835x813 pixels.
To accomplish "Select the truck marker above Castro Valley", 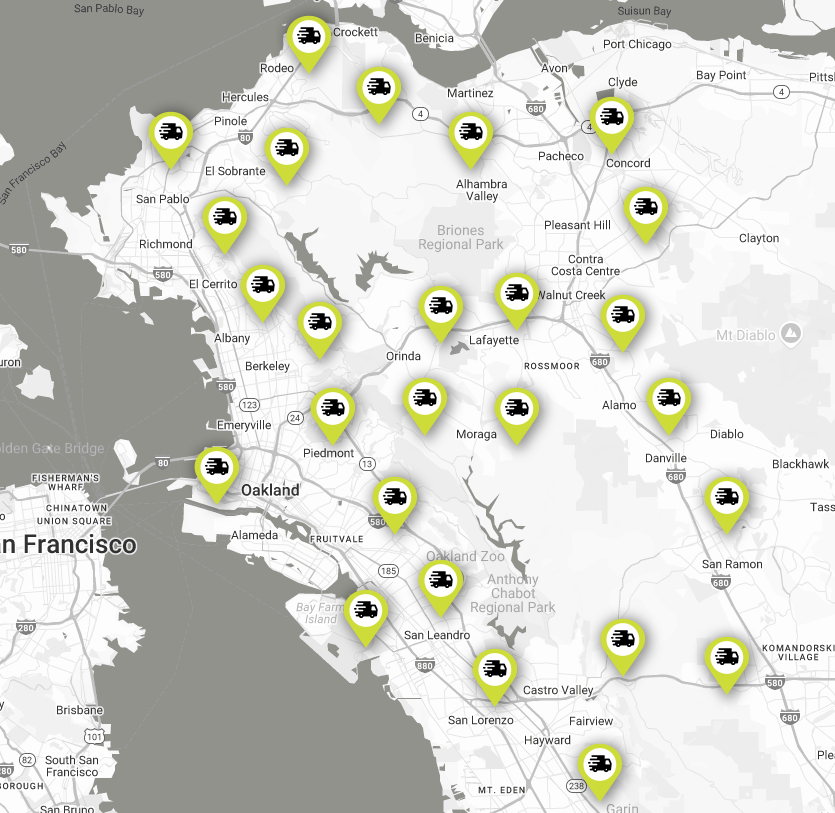I will pyautogui.click(x=622, y=640).
